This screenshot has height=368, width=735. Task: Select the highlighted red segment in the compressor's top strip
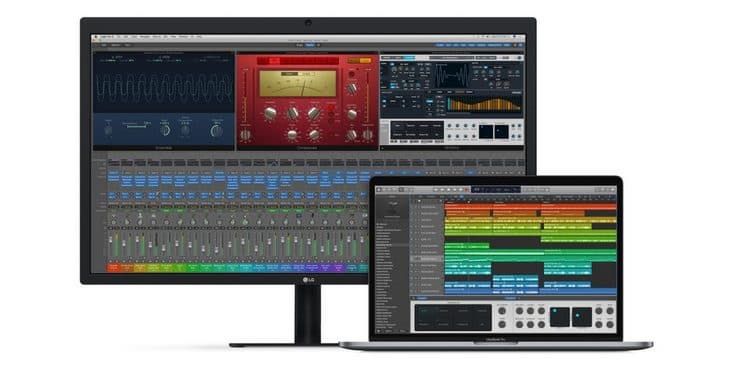[274, 61]
